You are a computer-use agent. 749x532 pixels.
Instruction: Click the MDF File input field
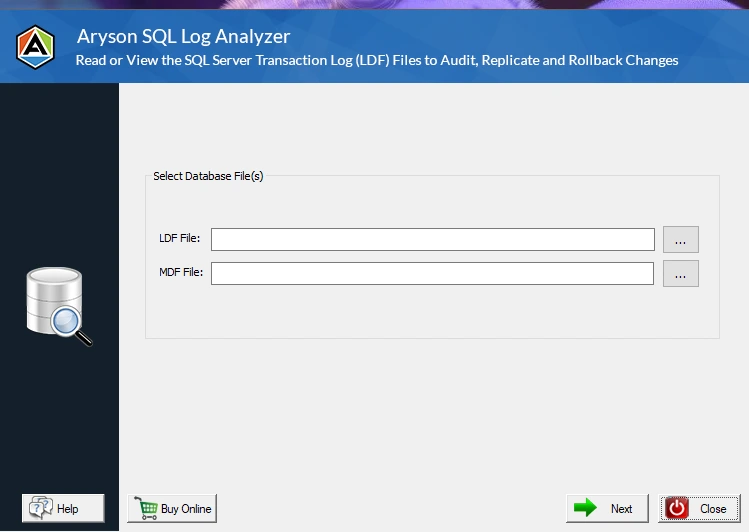click(432, 273)
